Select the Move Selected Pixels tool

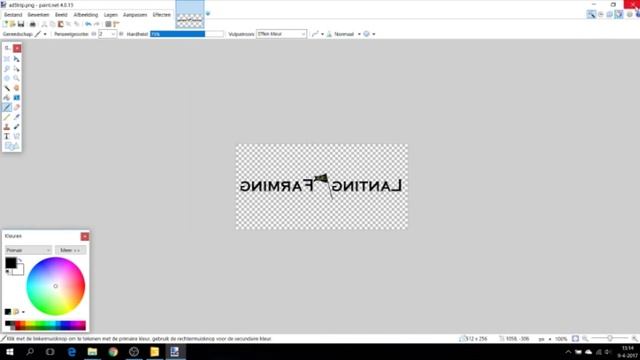[x=17, y=59]
